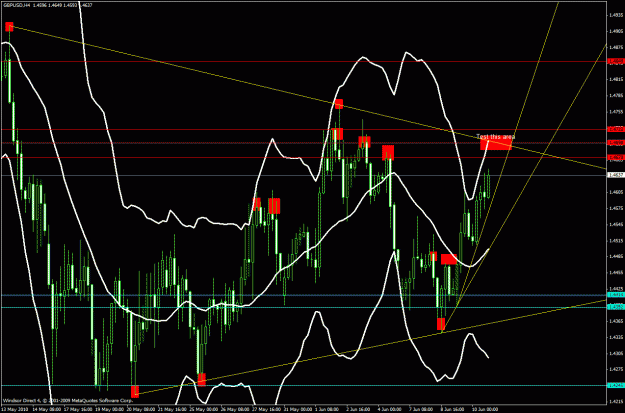Click the '25 May 00:00' time axis label
The width and height of the screenshot is (625, 413).
(x=202, y=409)
